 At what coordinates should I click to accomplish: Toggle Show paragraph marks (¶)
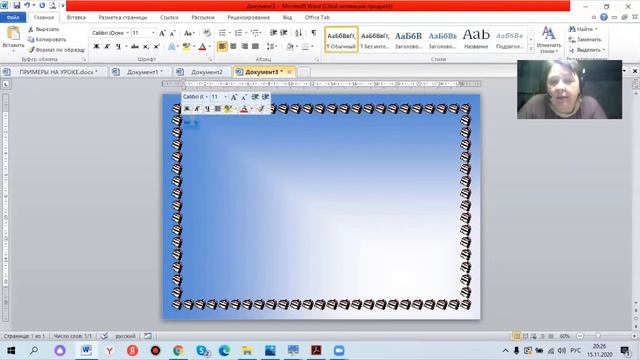coord(313,33)
